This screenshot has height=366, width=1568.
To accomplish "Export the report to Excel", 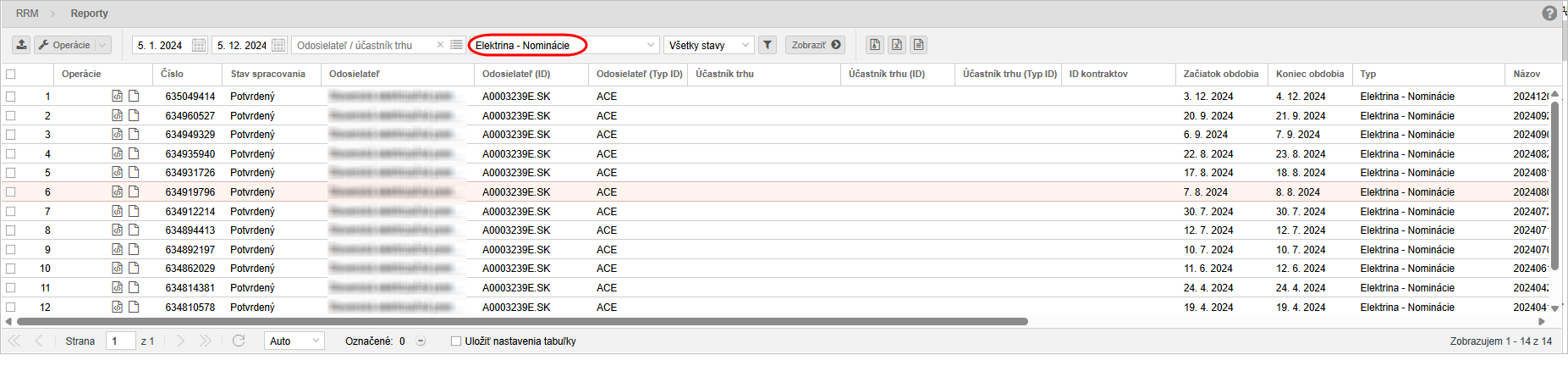I will pyautogui.click(x=896, y=45).
